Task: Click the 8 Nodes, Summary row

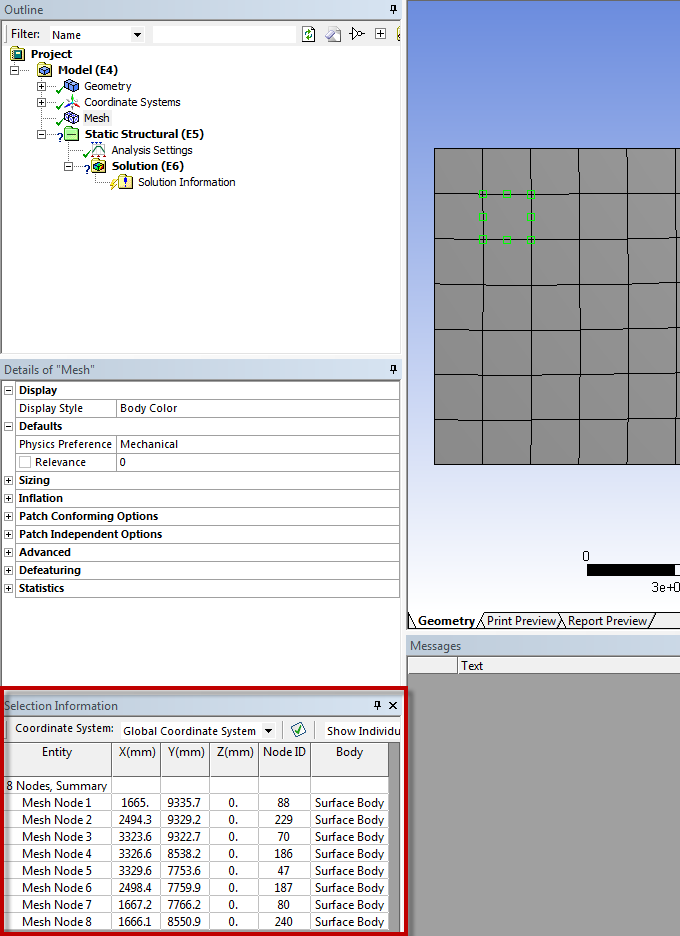Action: point(196,786)
